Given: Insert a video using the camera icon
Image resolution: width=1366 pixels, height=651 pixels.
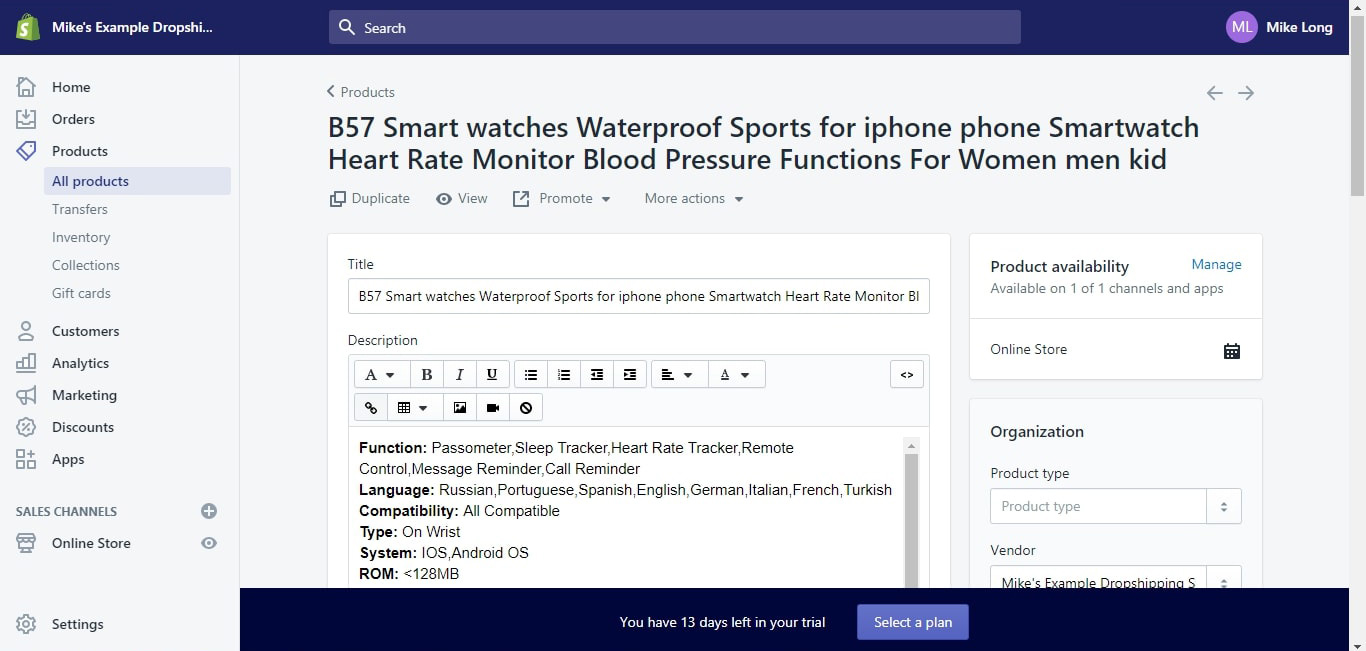Looking at the screenshot, I should pyautogui.click(x=493, y=407).
